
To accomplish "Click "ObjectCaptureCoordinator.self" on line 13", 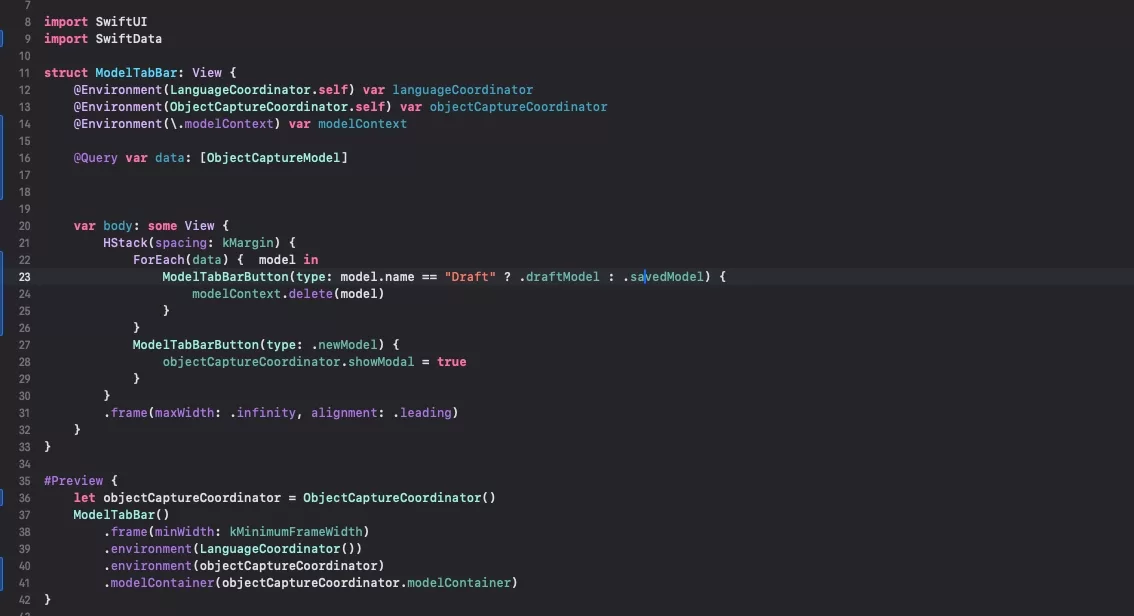I will click(278, 107).
